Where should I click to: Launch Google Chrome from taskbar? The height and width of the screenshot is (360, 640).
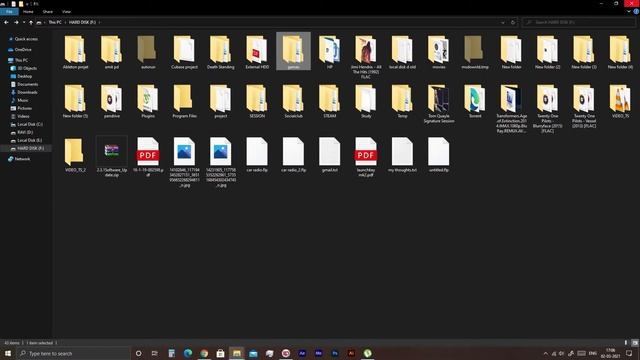(204, 353)
